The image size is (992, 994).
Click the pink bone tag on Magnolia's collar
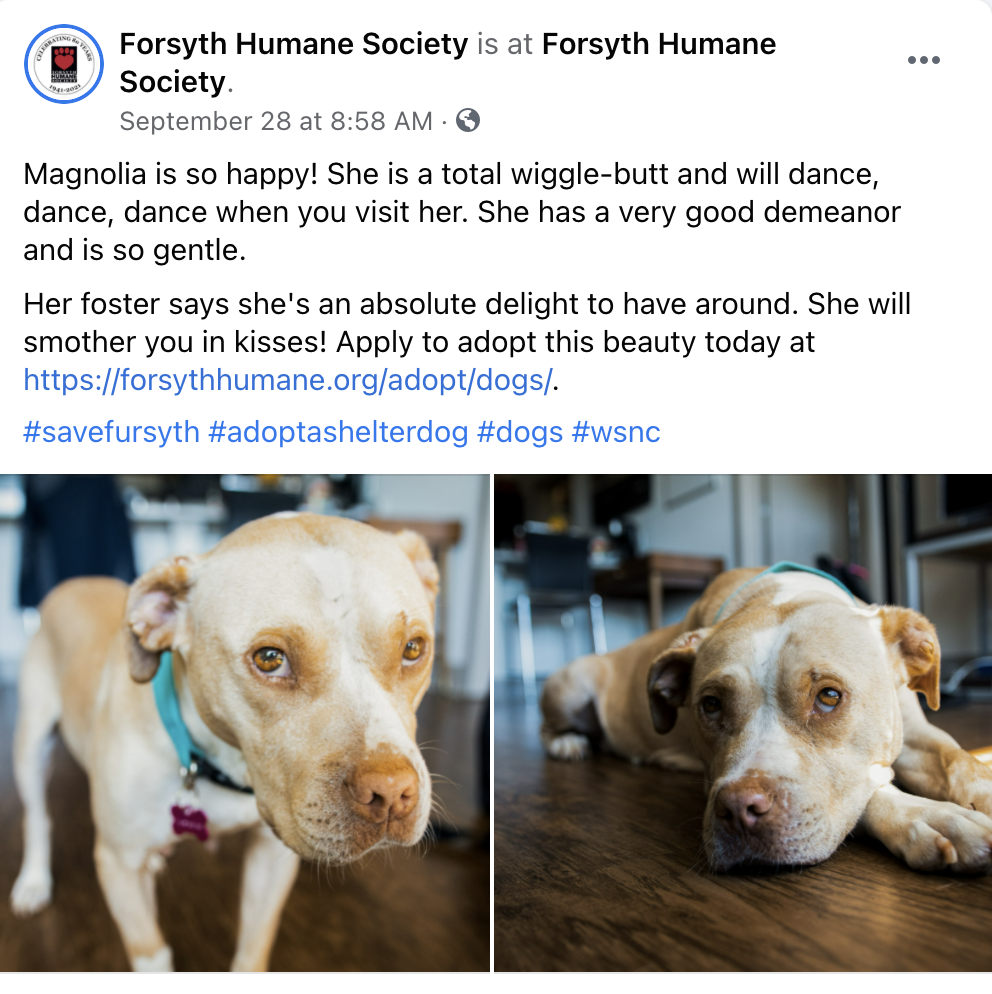click(190, 822)
